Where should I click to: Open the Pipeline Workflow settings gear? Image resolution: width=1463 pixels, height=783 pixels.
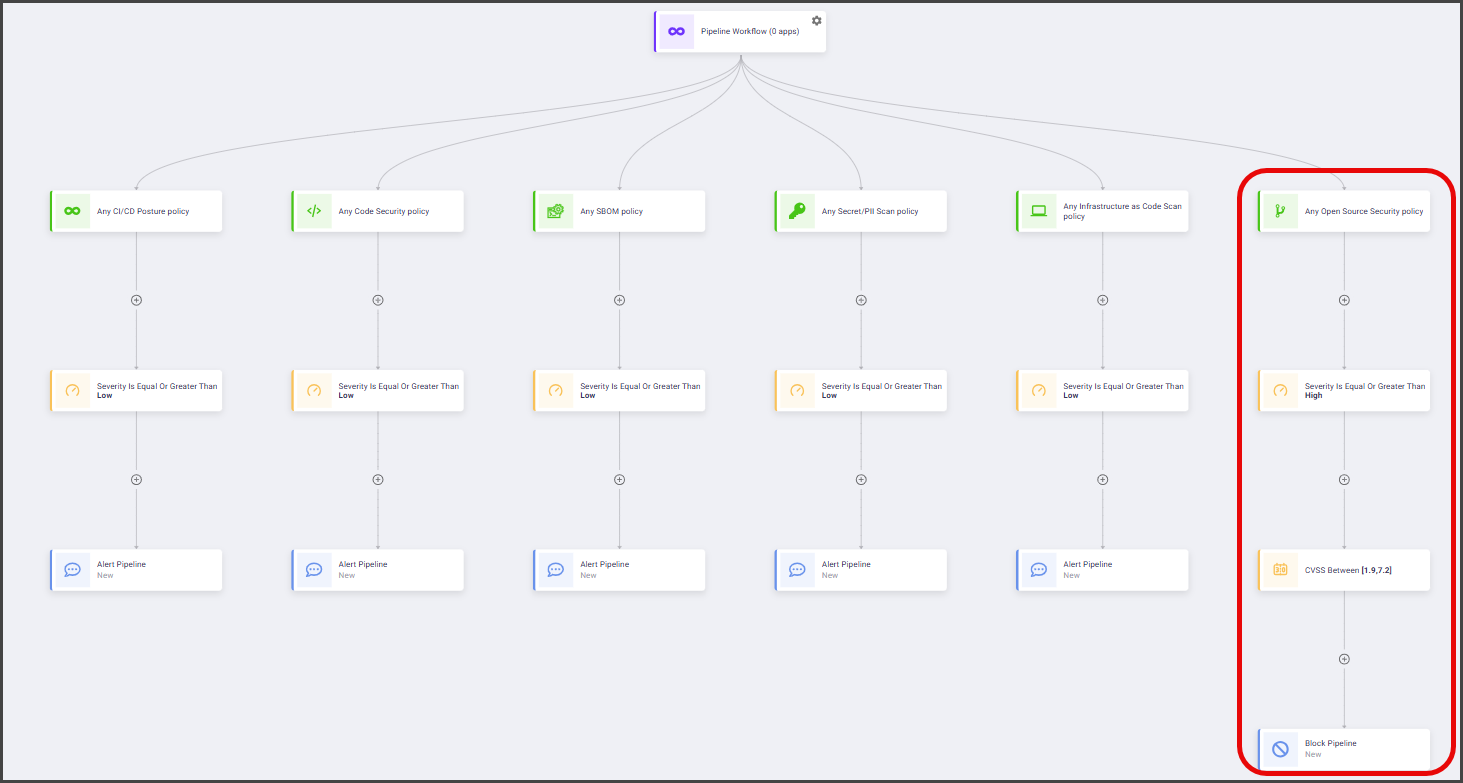coord(816,21)
